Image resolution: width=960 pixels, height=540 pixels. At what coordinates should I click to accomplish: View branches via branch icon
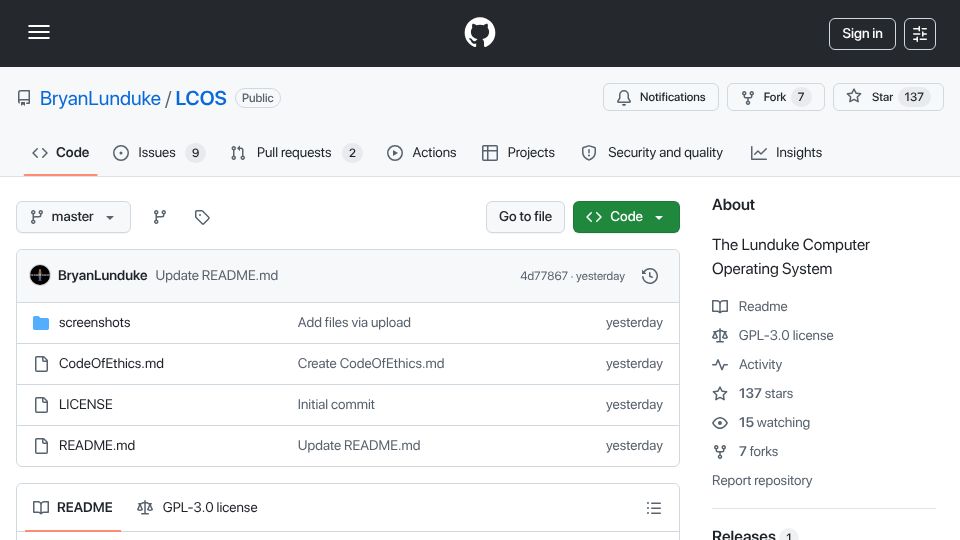click(x=160, y=217)
